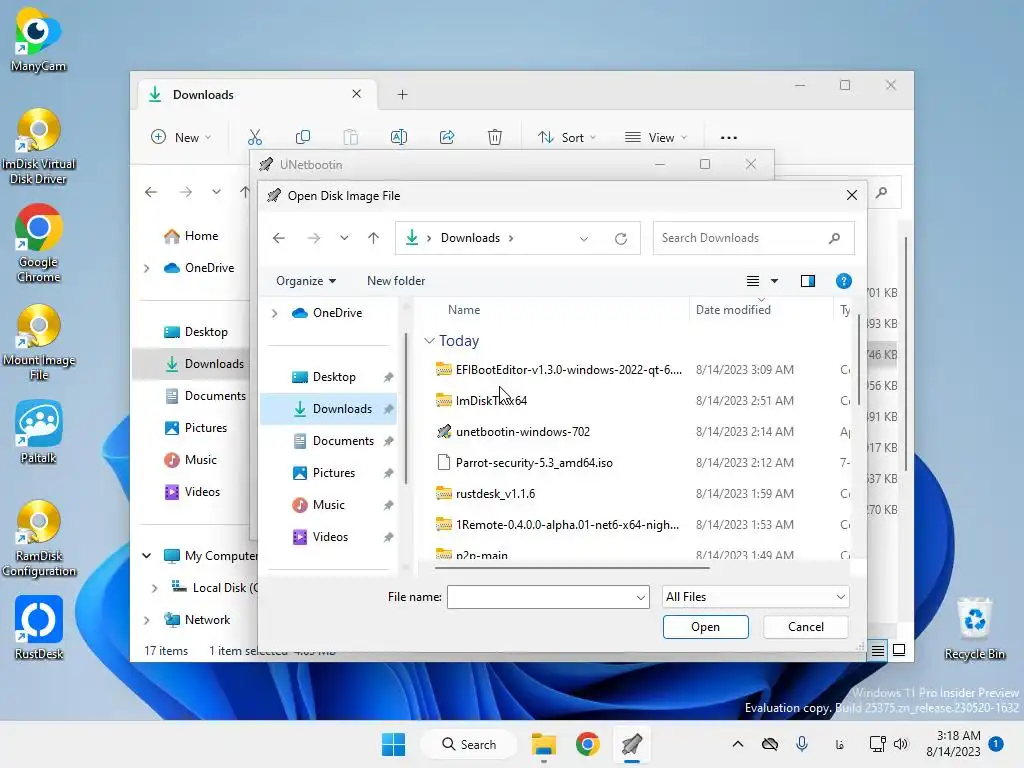Collapse My Computer in Explorer sidebar
The width and height of the screenshot is (1024, 768).
[x=147, y=556]
